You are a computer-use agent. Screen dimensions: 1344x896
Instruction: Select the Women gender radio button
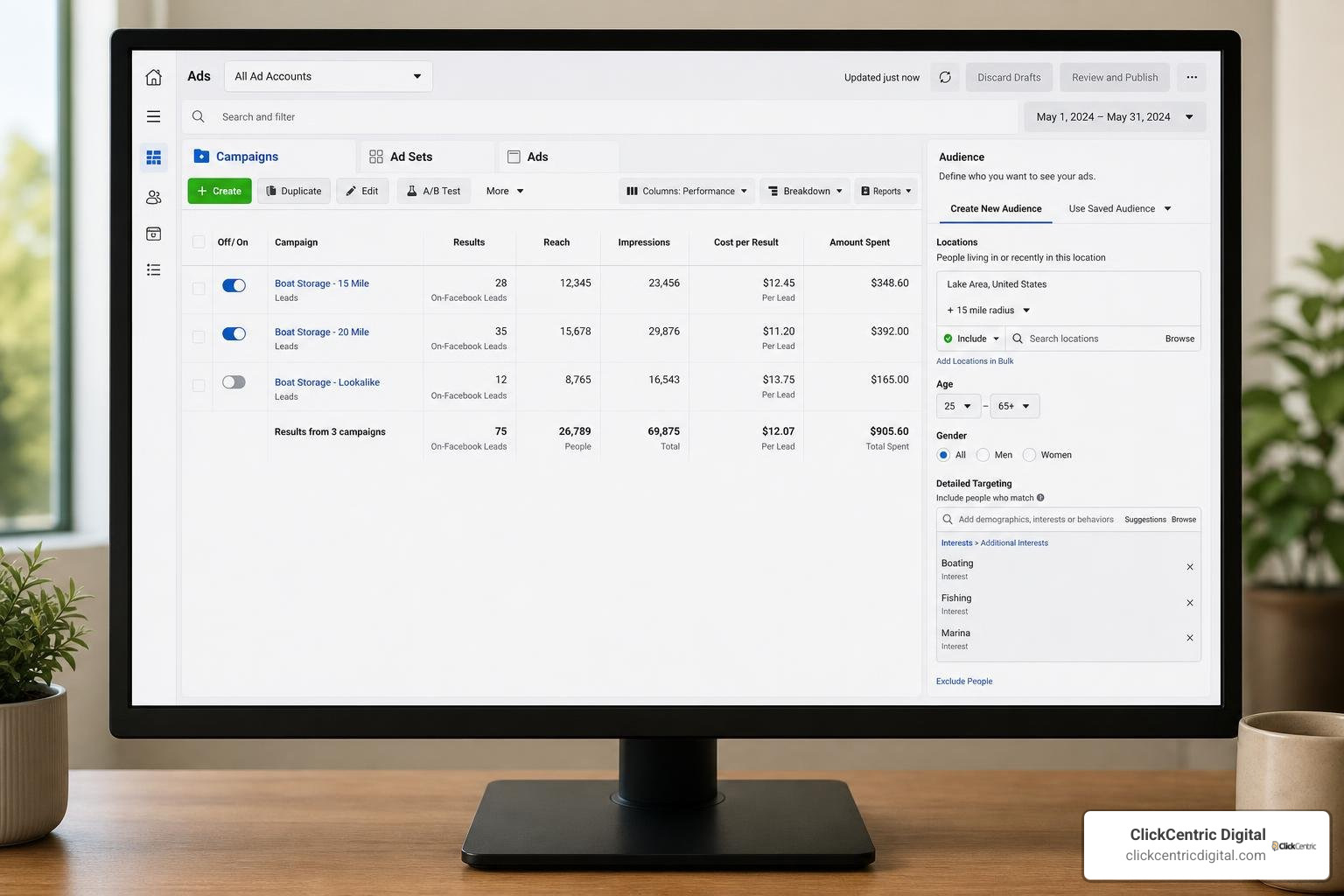coord(1029,455)
